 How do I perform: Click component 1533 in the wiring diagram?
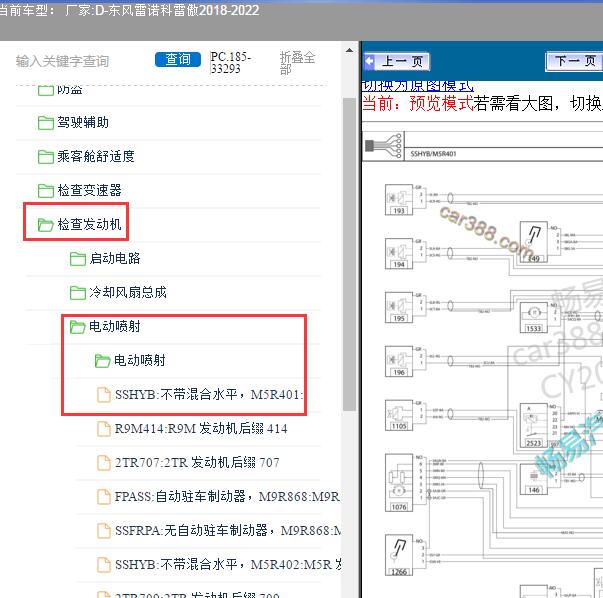pos(533,317)
